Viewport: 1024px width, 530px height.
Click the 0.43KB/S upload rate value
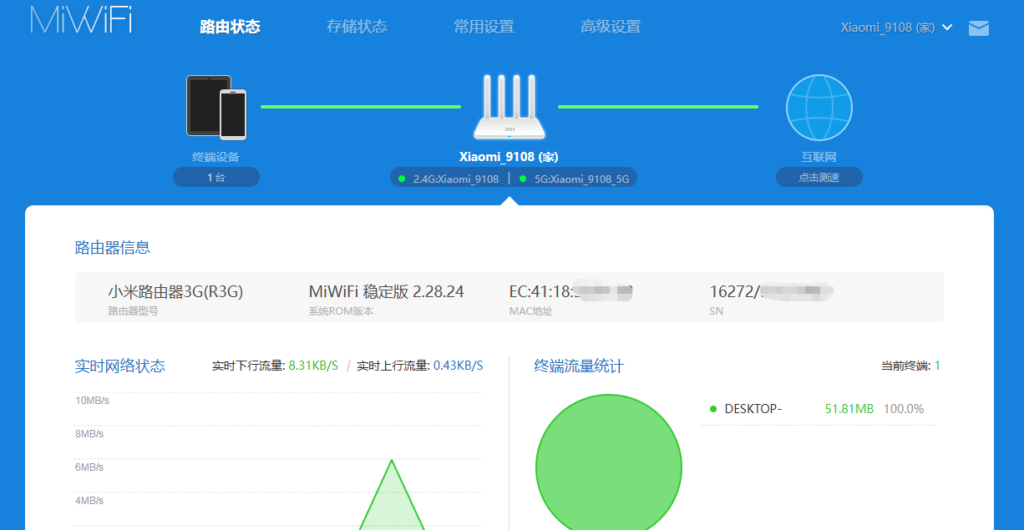click(458, 366)
